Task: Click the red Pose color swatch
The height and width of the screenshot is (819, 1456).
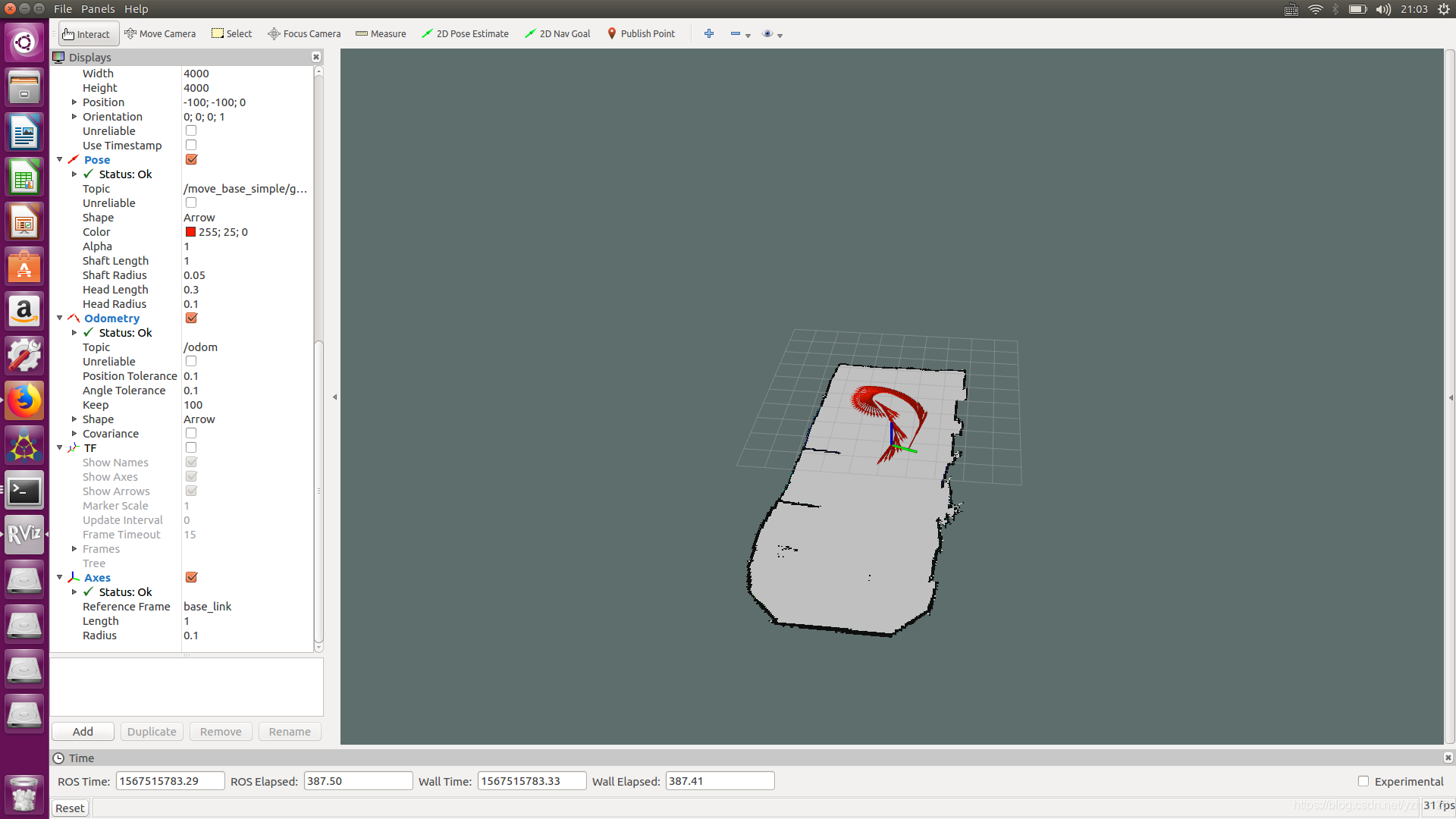Action: point(190,232)
